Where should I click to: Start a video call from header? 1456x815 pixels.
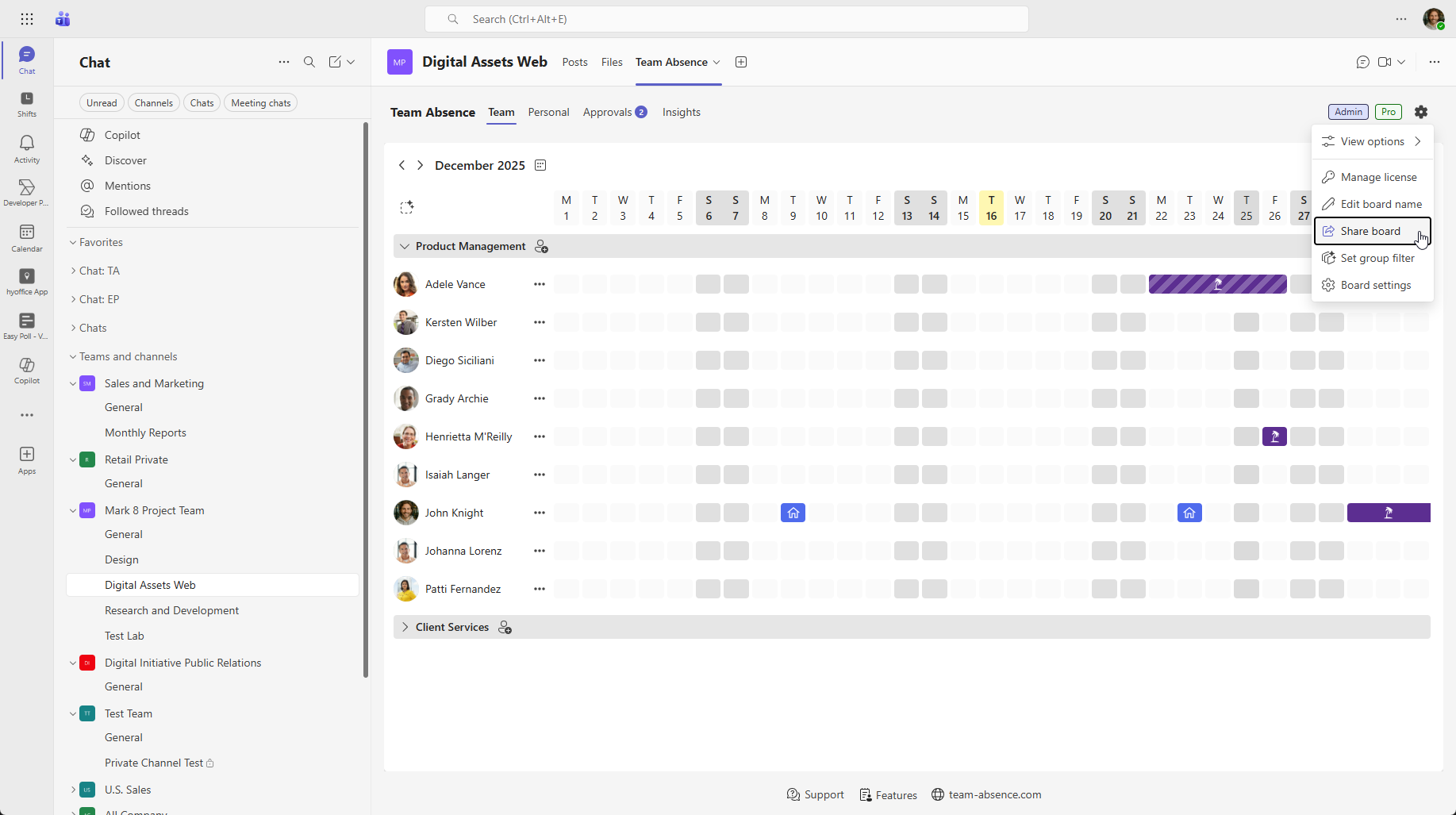pos(1385,62)
